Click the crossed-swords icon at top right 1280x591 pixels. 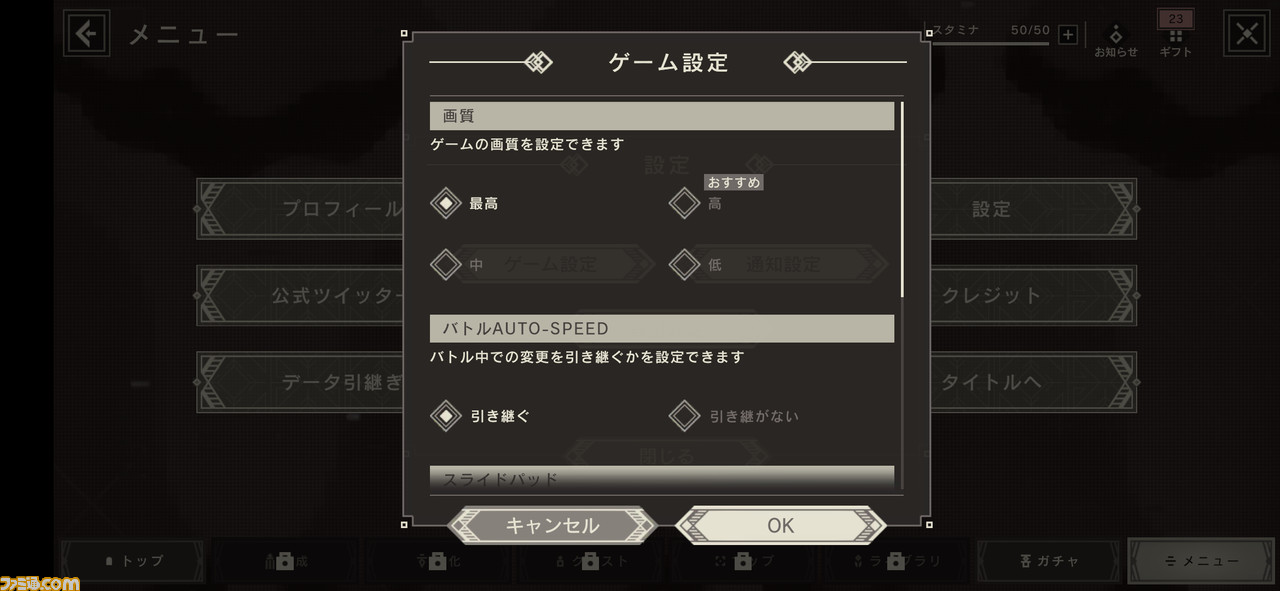click(x=1247, y=34)
